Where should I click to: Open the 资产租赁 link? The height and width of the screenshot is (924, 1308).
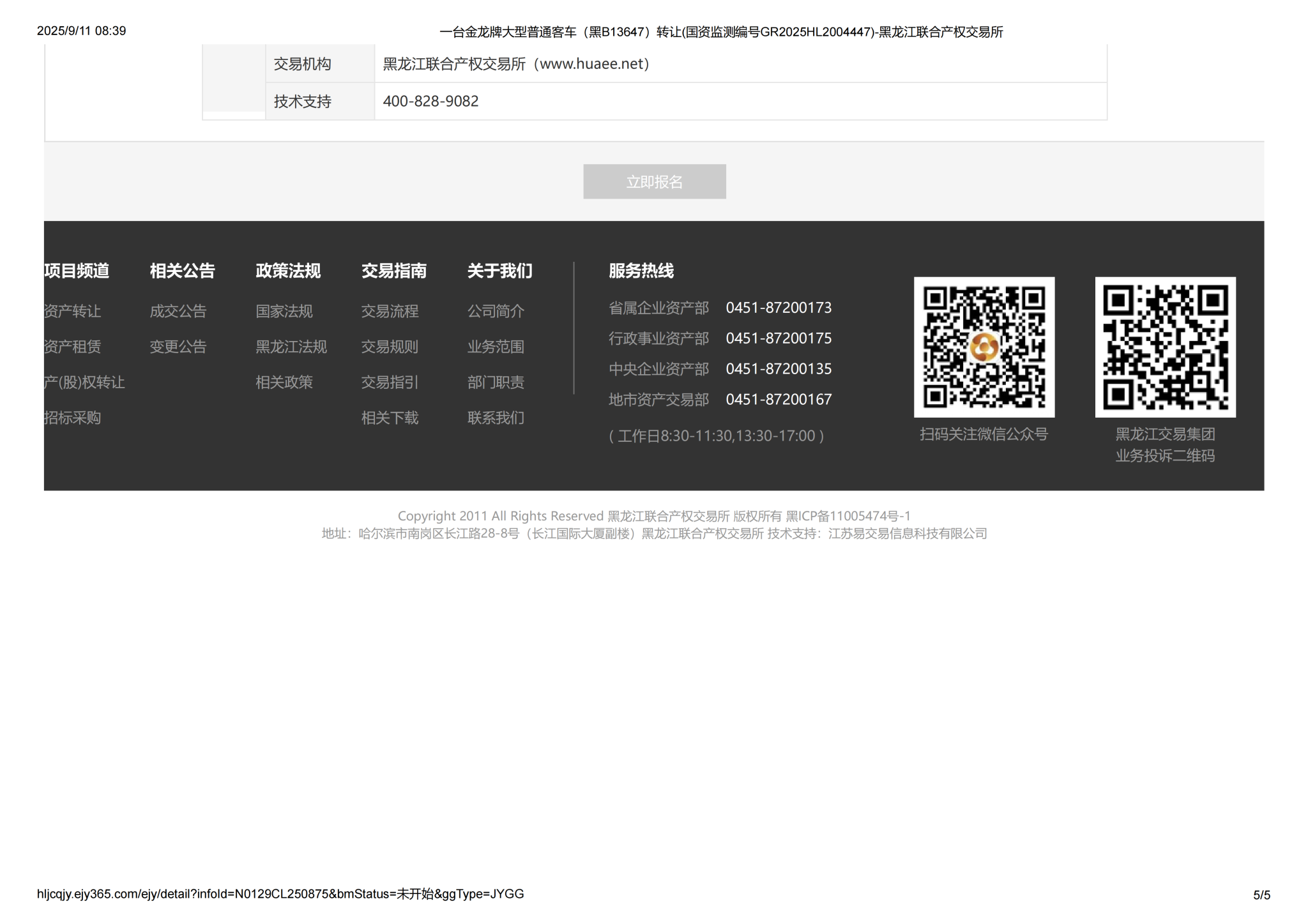[72, 347]
